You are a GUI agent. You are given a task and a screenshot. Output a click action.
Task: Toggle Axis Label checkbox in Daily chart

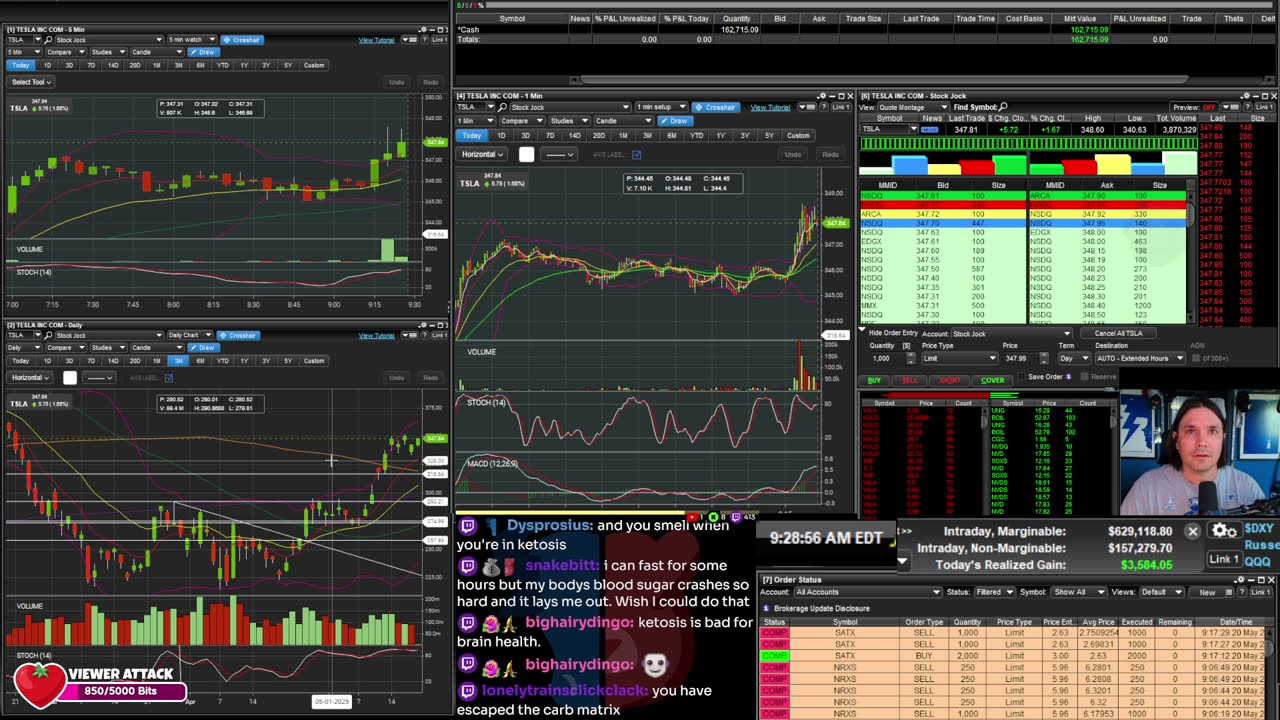tap(169, 378)
